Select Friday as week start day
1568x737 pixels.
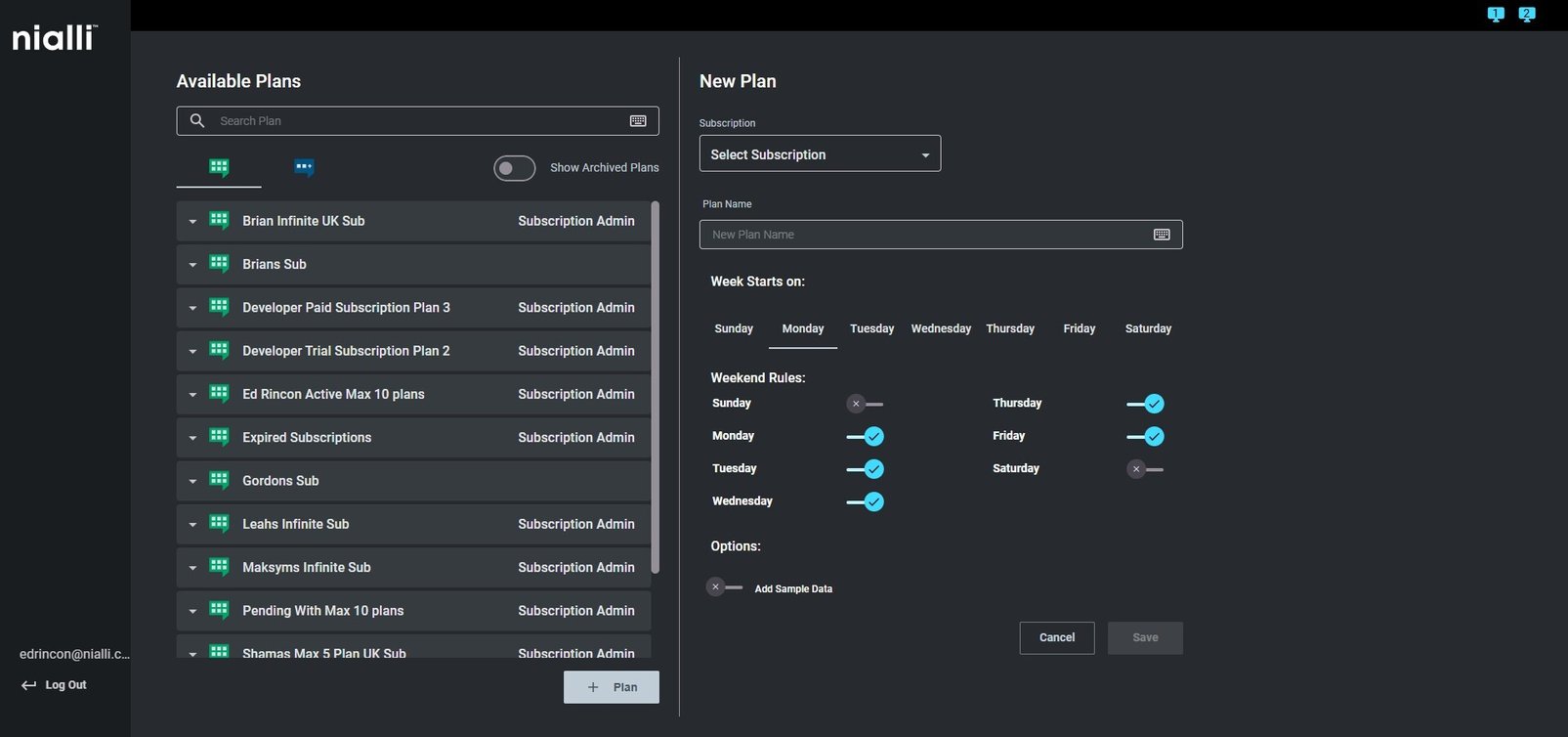[1079, 328]
